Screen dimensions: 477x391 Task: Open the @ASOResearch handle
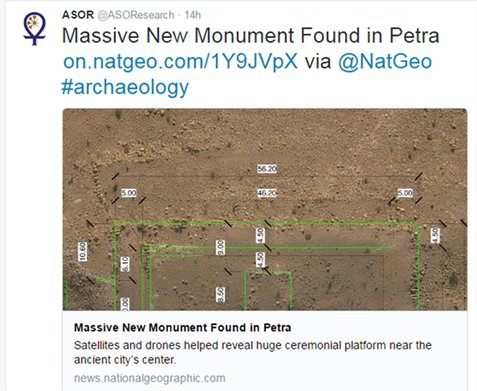coord(136,15)
